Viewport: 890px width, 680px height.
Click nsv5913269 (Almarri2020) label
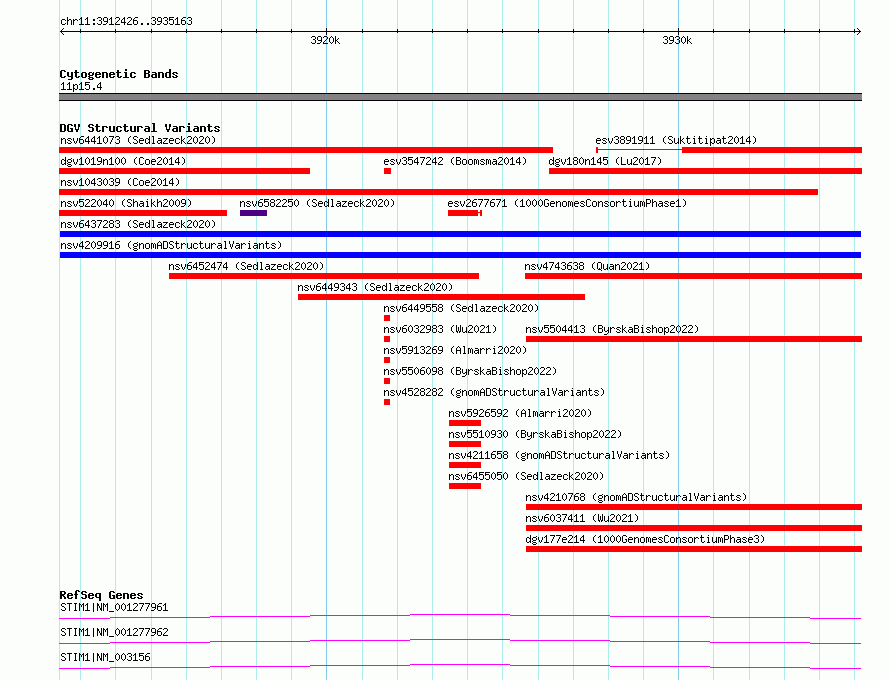coord(455,350)
